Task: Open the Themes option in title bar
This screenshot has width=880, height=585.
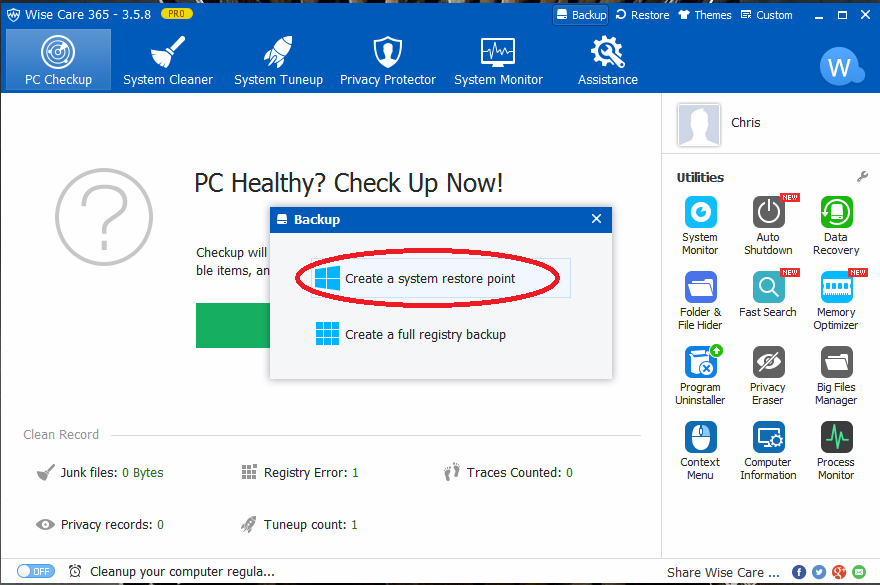Action: click(x=705, y=15)
